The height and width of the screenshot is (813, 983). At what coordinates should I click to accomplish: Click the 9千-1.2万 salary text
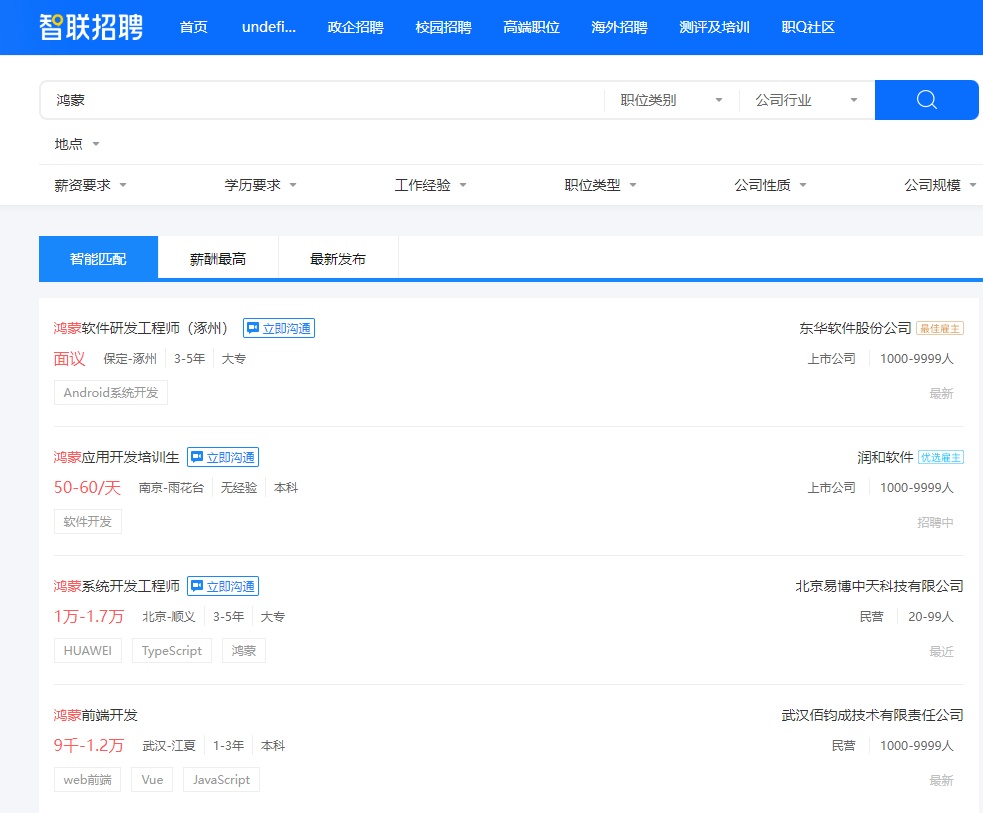[89, 746]
